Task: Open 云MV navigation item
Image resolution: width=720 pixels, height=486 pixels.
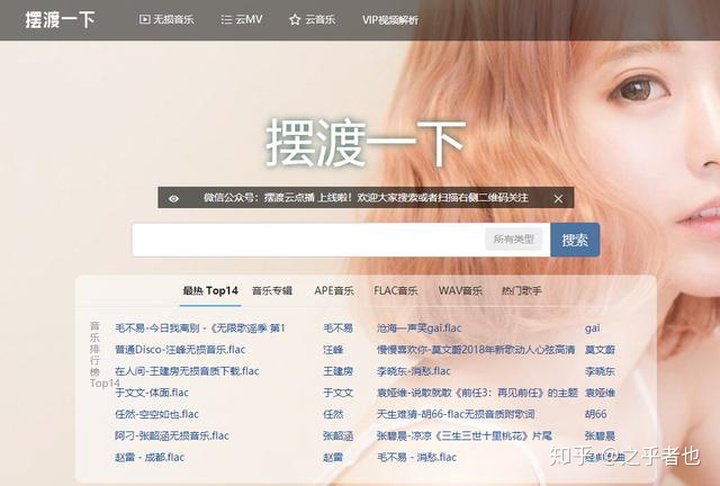Action: click(x=242, y=20)
